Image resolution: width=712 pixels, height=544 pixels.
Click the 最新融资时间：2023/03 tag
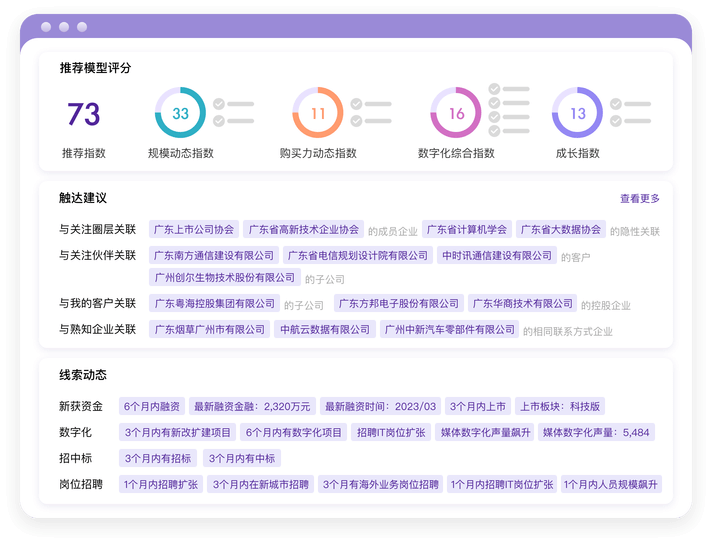(x=380, y=406)
